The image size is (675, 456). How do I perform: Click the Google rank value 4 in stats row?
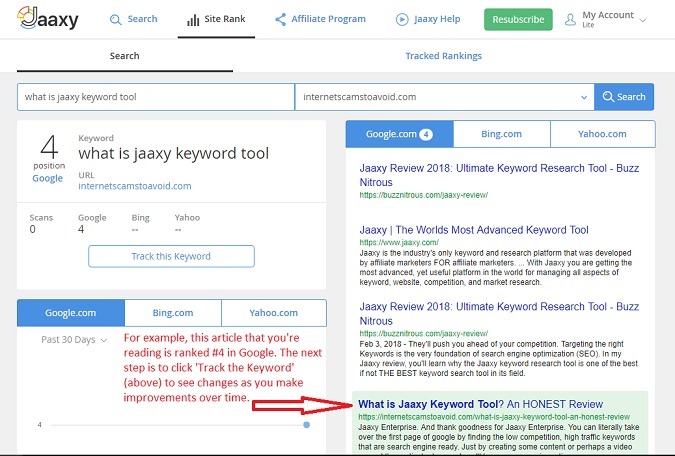[81, 230]
